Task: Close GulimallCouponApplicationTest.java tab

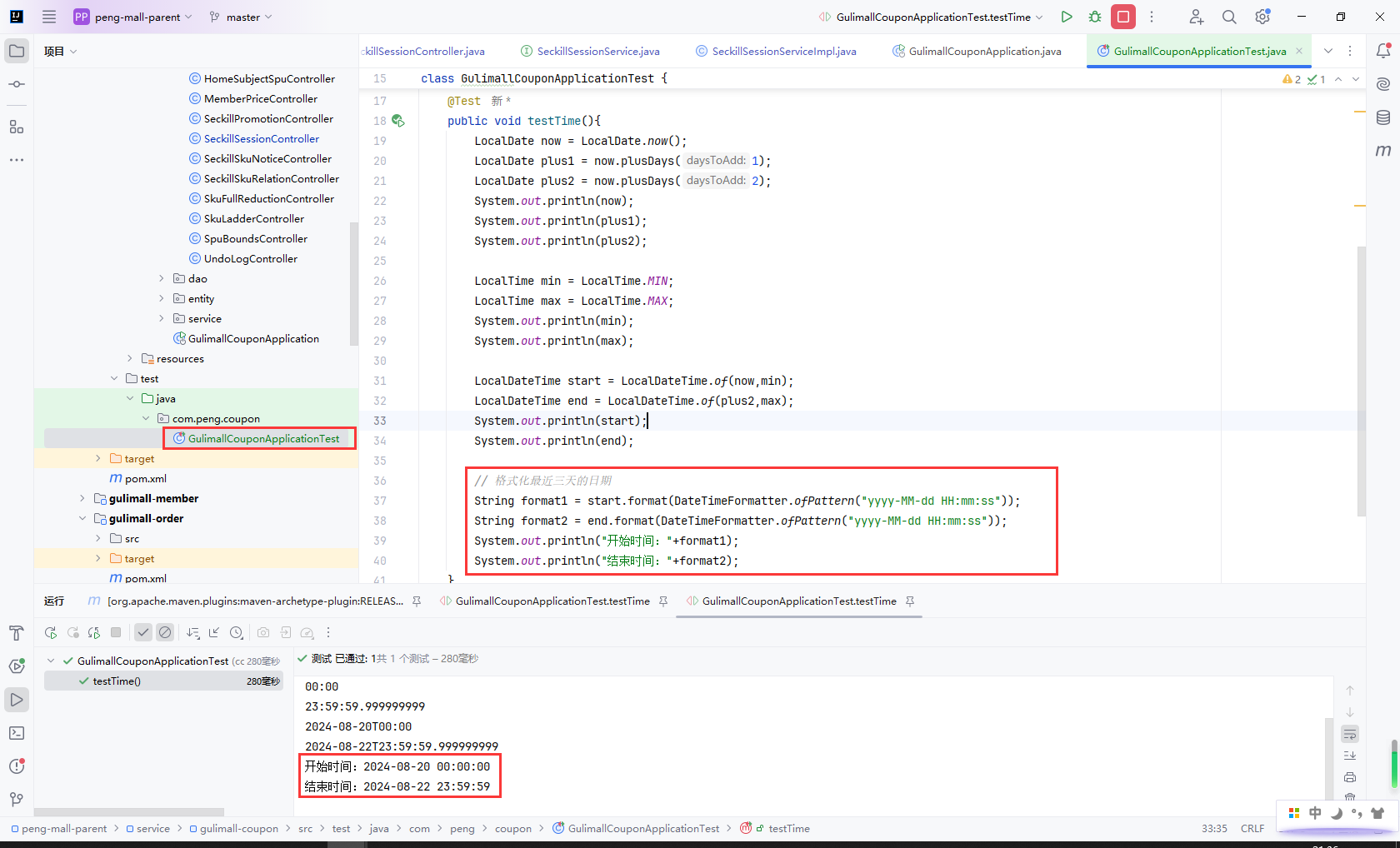Action: 1299,51
